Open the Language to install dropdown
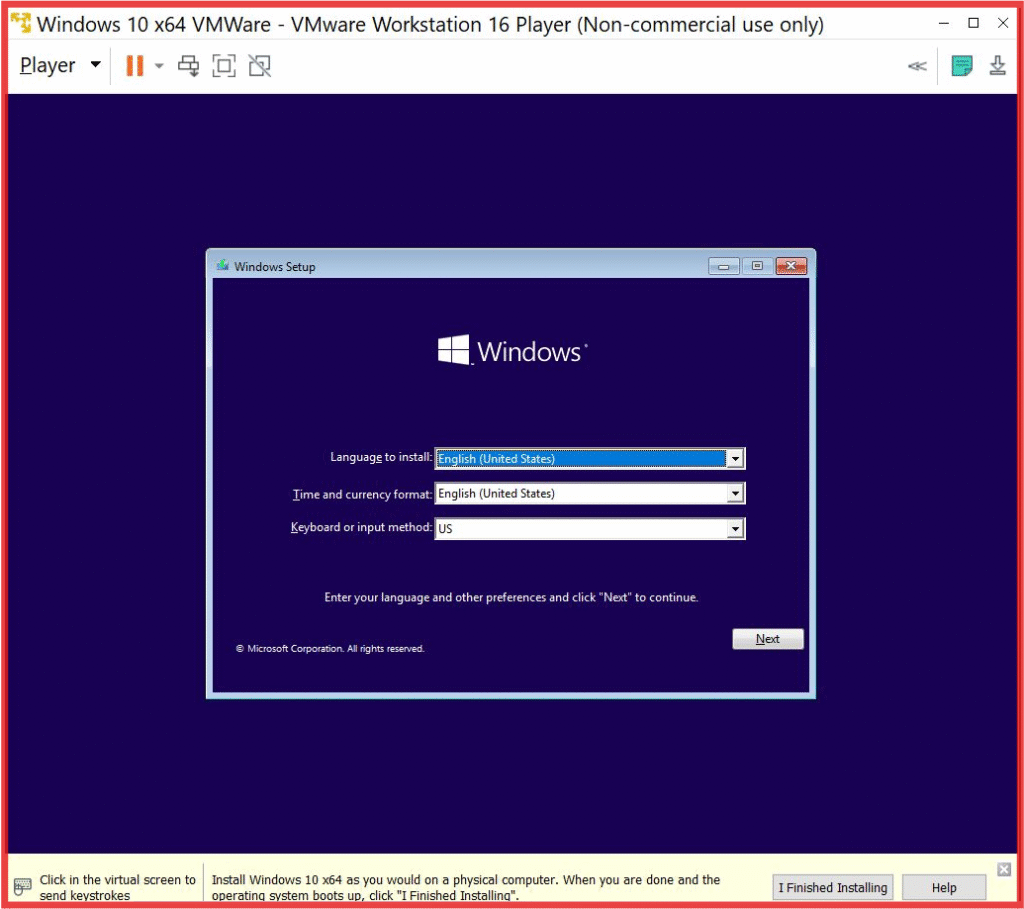 (735, 459)
